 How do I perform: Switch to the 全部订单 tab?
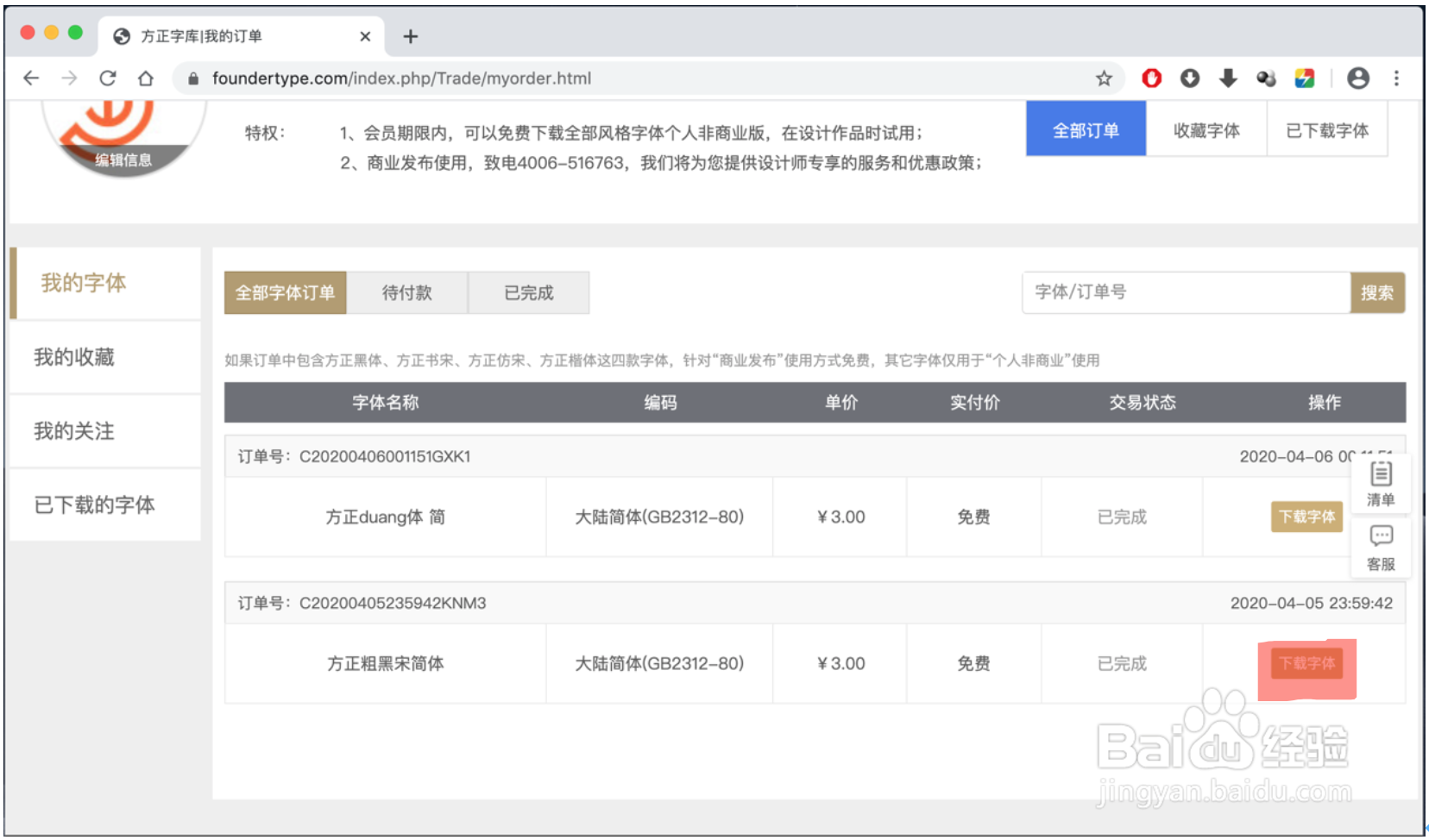pos(1086,129)
